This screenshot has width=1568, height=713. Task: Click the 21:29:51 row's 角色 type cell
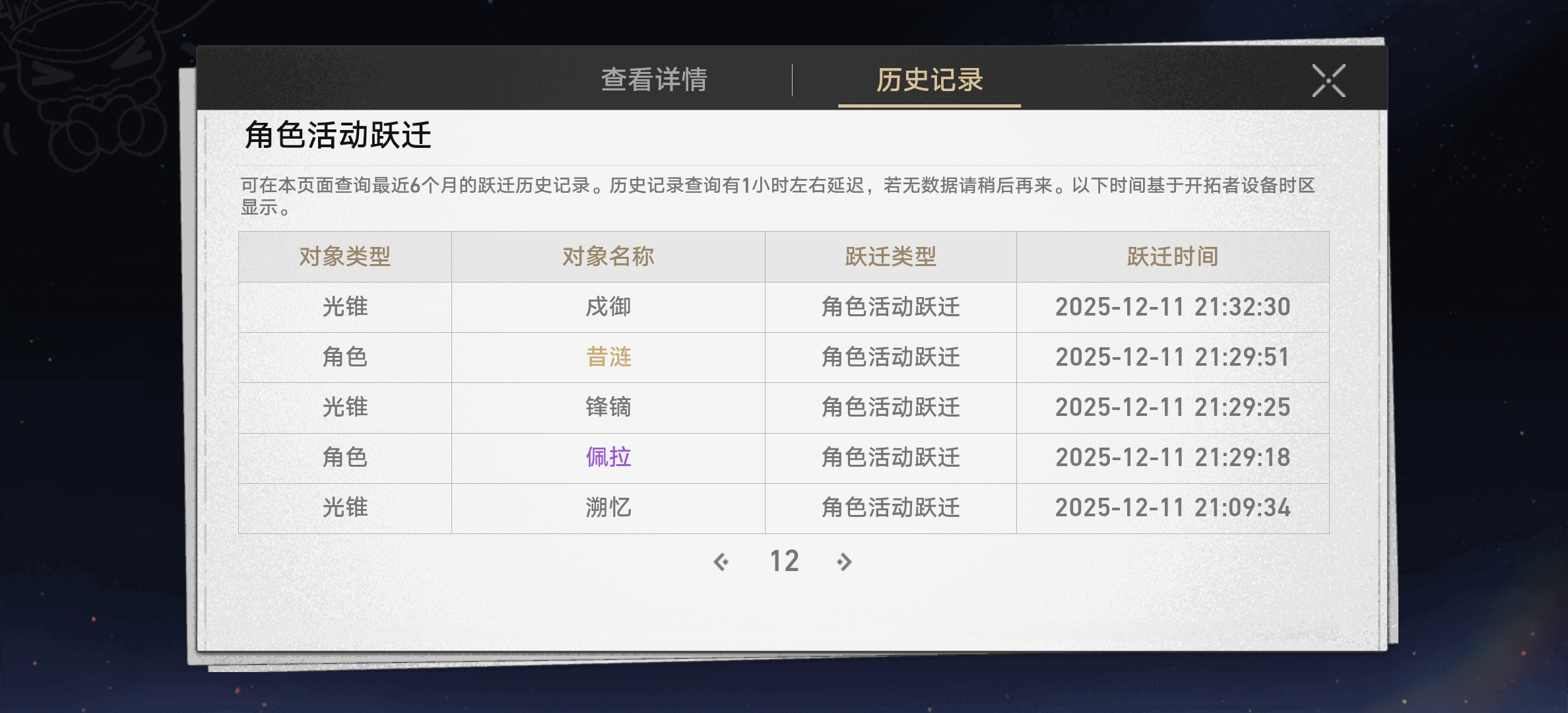pyautogui.click(x=344, y=357)
